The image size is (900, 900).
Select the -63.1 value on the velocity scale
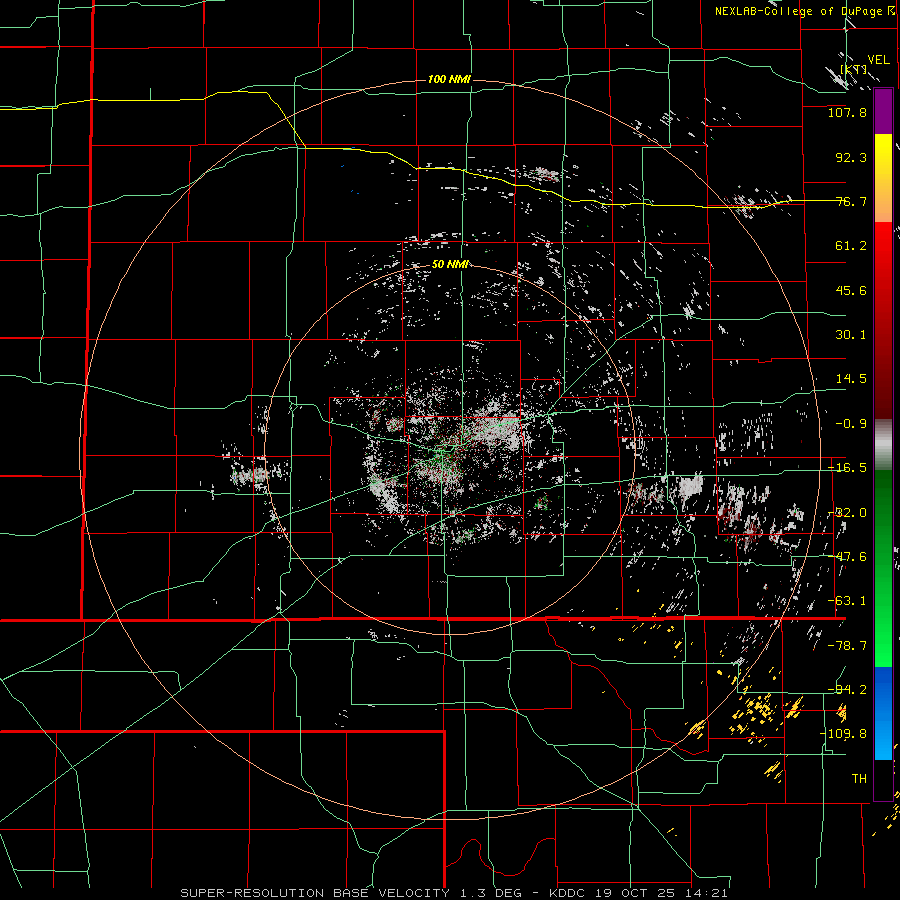847,601
